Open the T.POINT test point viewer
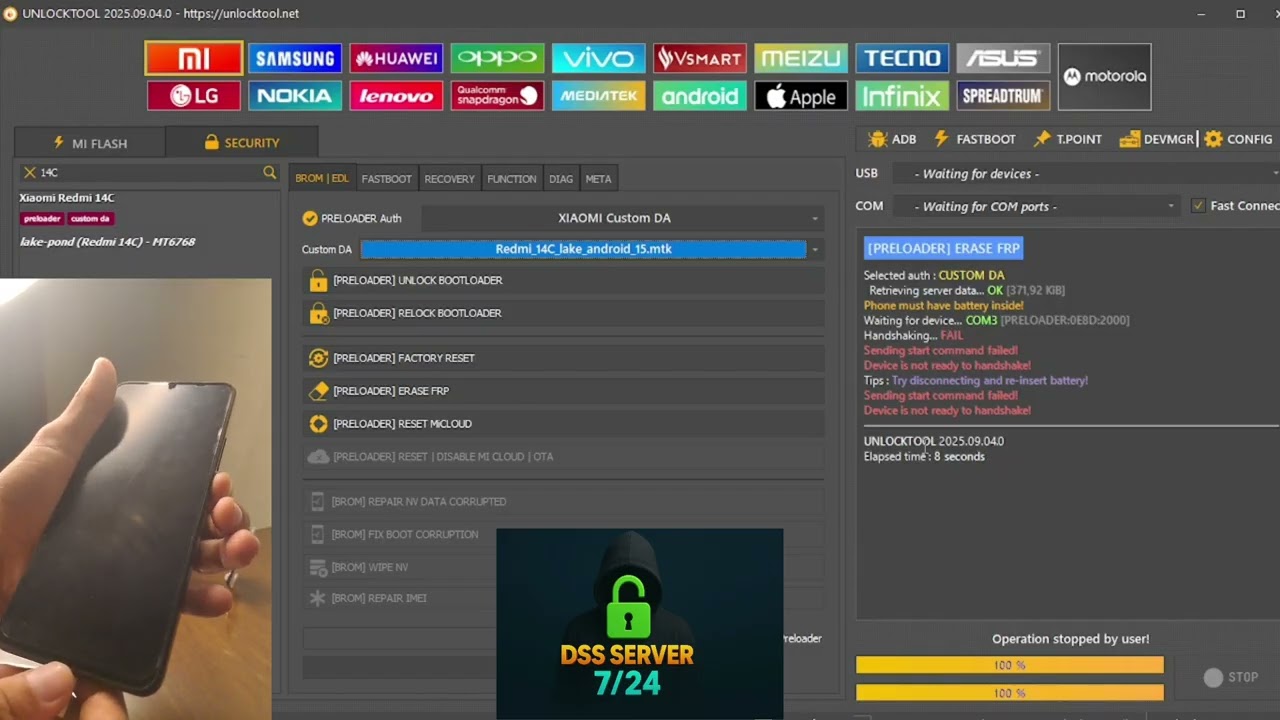The image size is (1280, 720). coord(1067,139)
